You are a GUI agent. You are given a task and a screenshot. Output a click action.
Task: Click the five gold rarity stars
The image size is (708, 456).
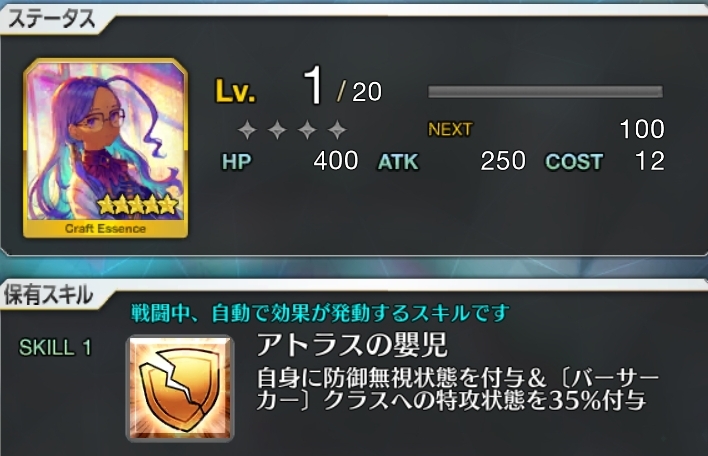(138, 205)
